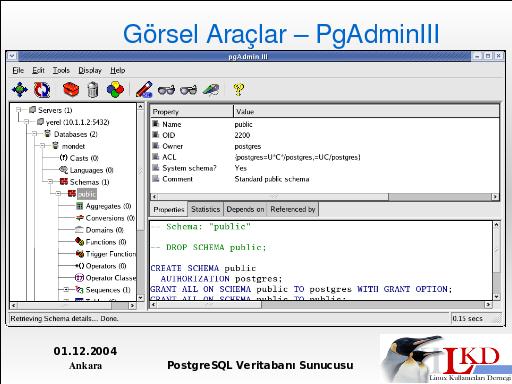Click the red create object toolbar icon
512x384 pixels.
71,90
